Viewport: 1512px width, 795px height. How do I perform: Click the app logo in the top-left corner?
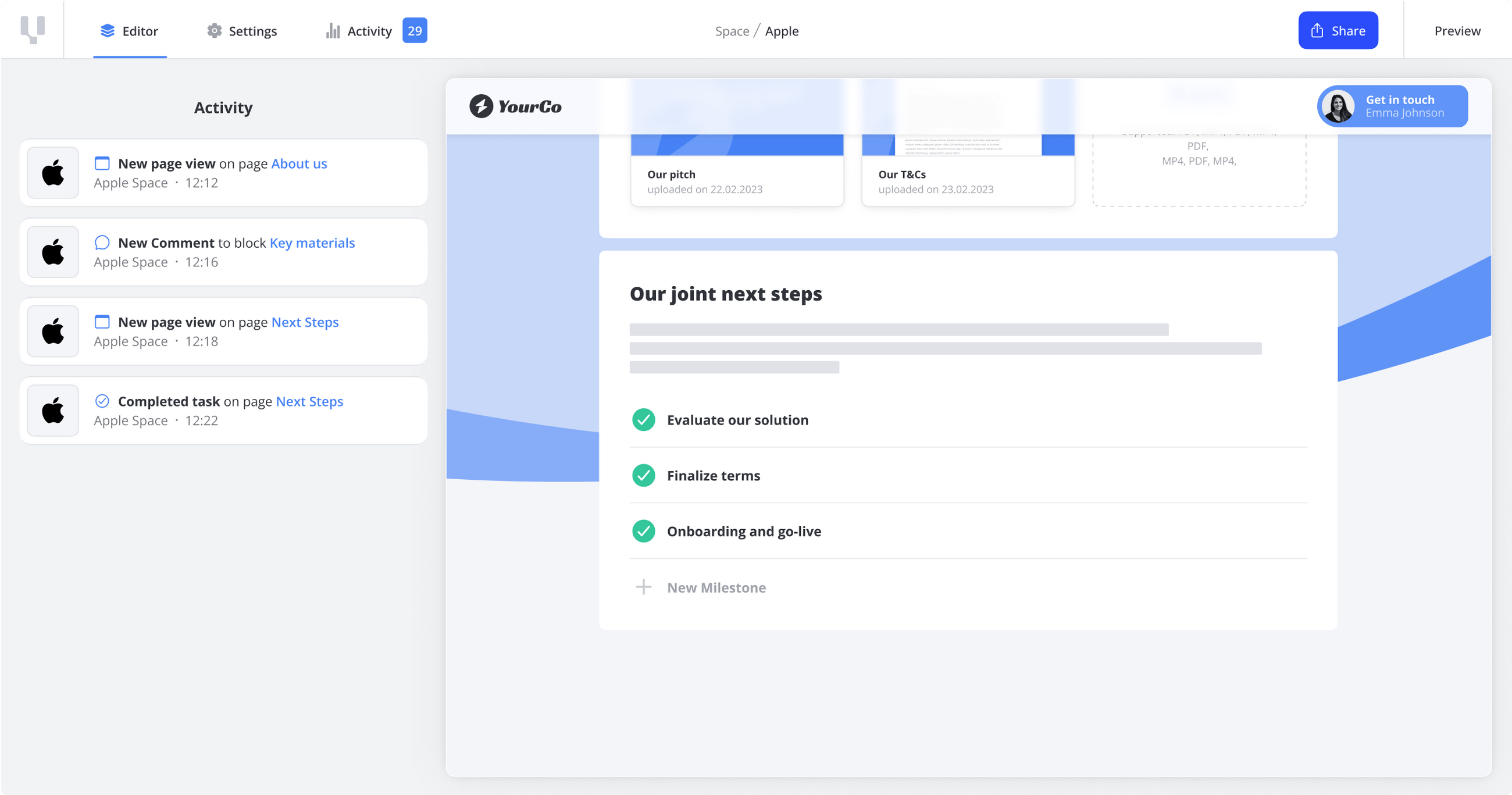point(34,29)
